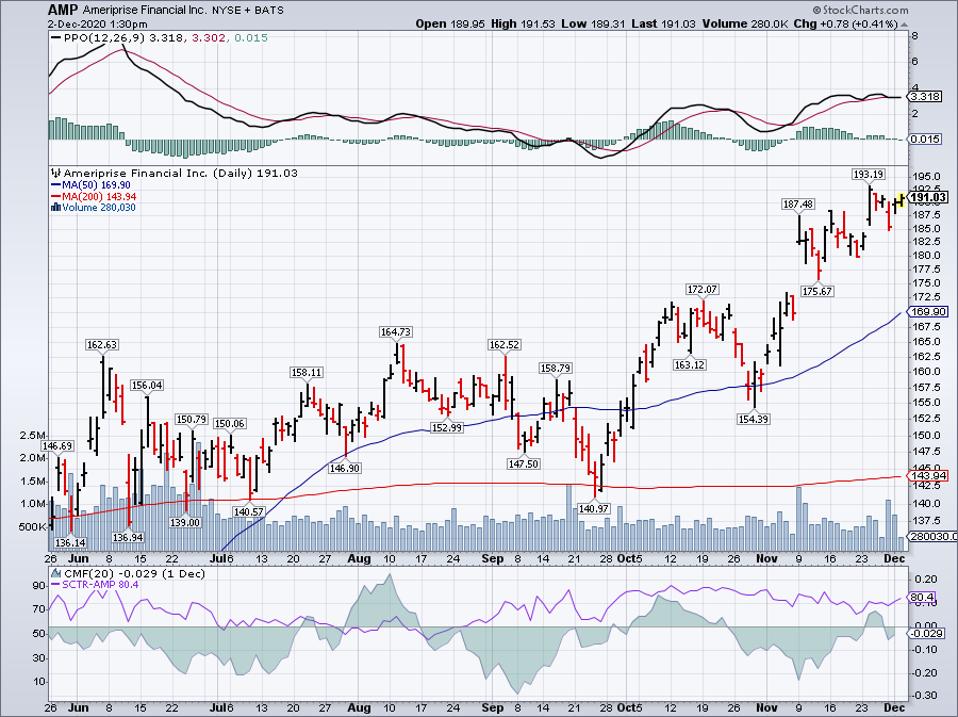Click the Nov label on the main chart date axis

click(766, 559)
